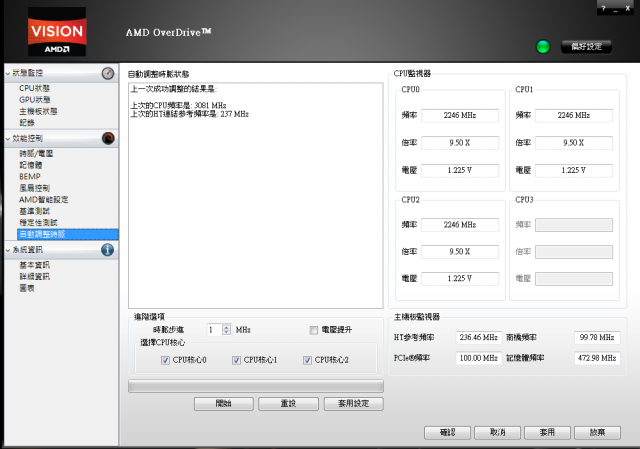This screenshot has width=640, height=449.
Task: Click the 取消 cancel button
Action: [x=498, y=432]
